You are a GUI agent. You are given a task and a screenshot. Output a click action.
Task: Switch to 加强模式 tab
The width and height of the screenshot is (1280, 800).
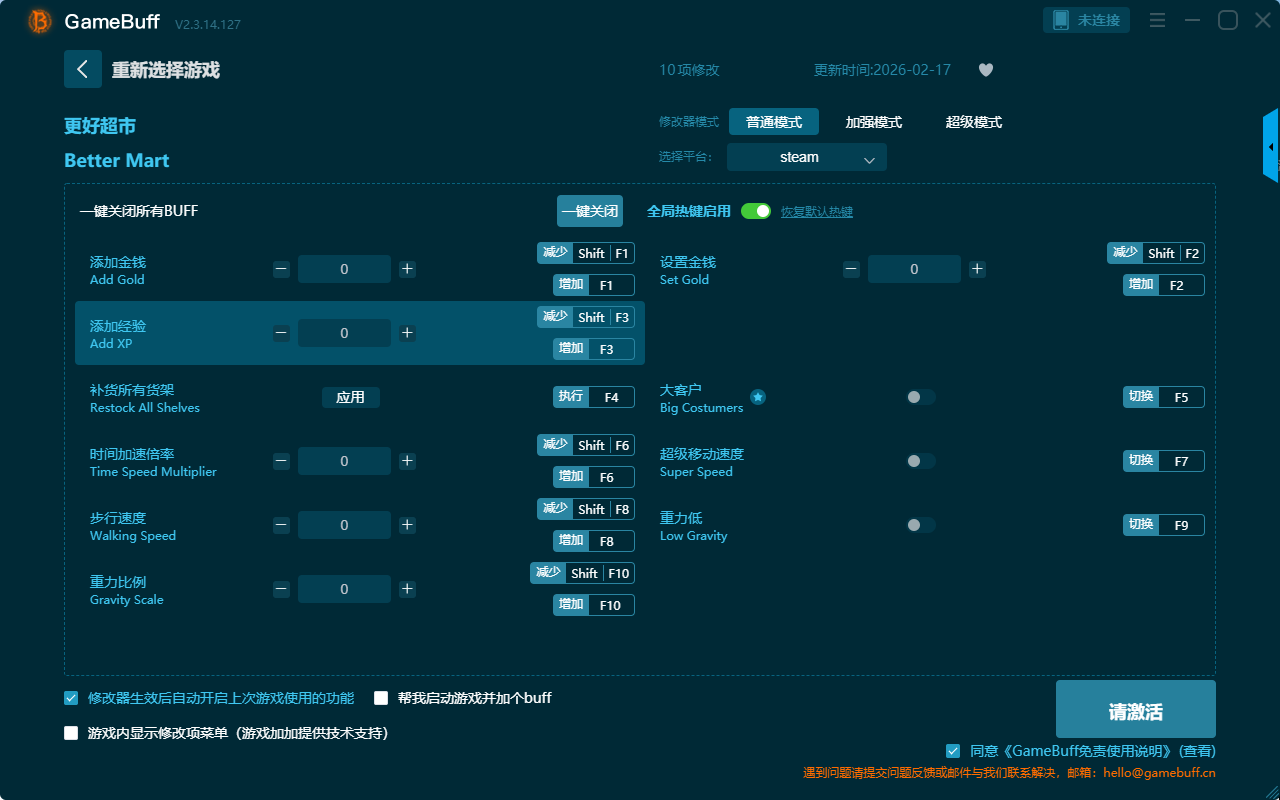point(873,122)
